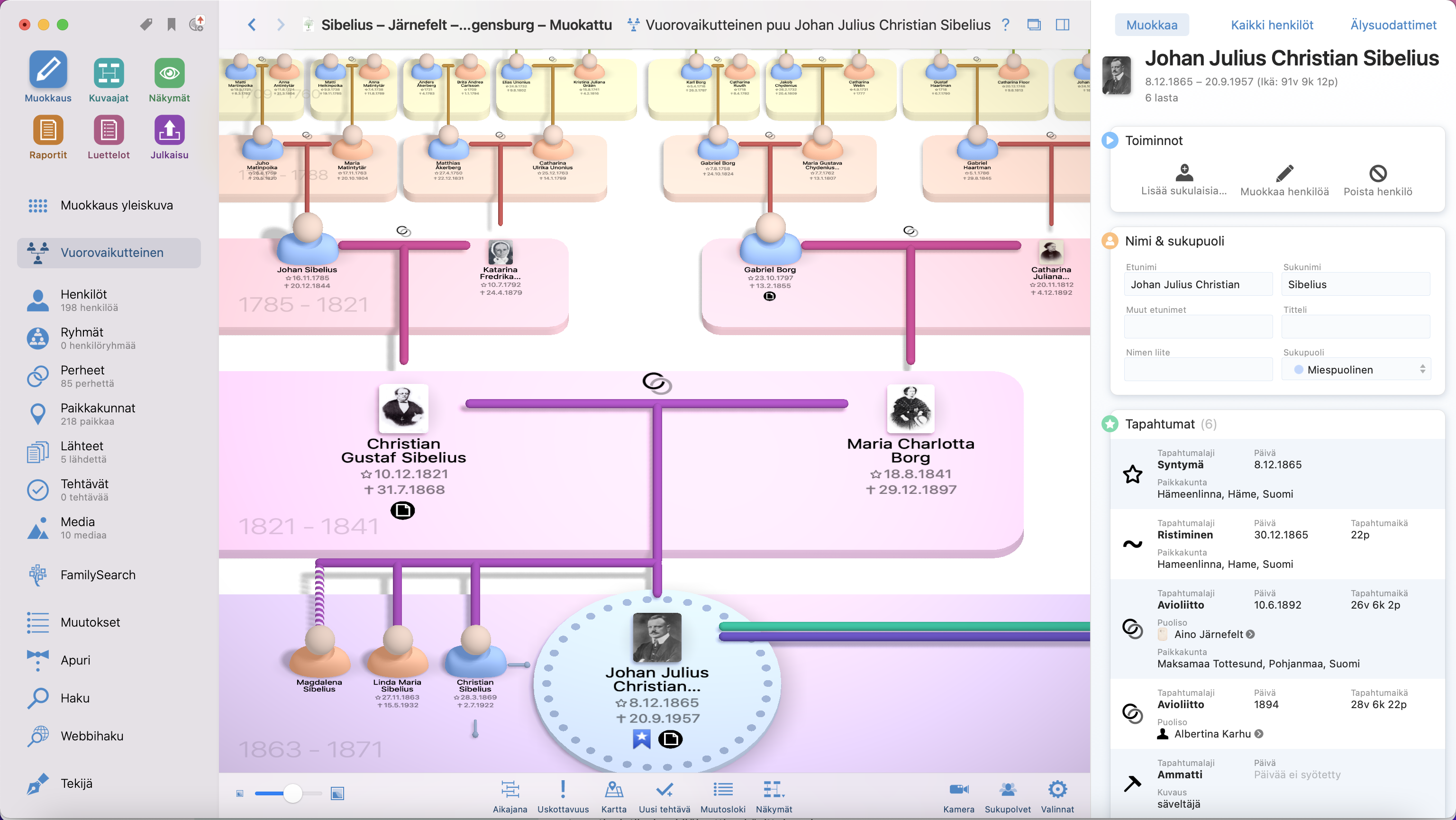
Task: Open the Kuvaajat charts icon
Action: click(109, 74)
